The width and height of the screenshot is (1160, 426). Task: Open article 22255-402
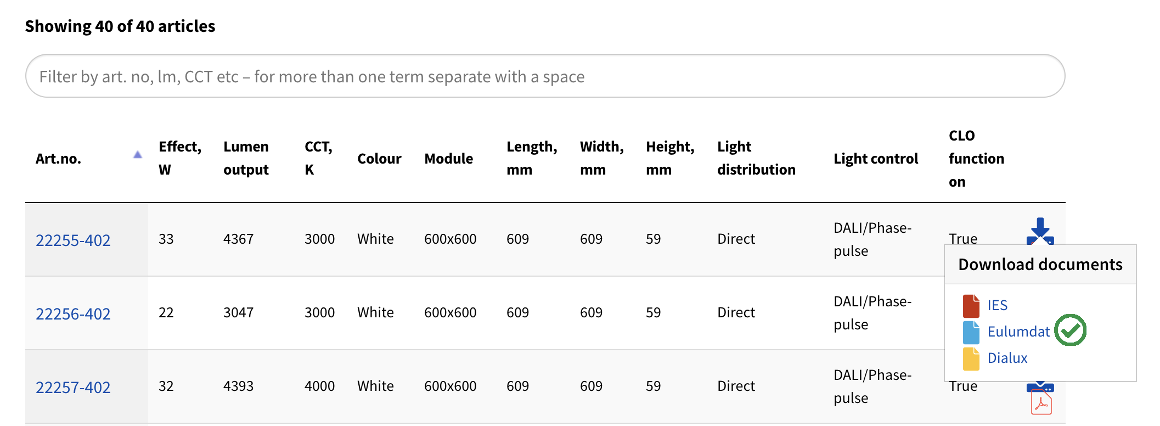(73, 240)
